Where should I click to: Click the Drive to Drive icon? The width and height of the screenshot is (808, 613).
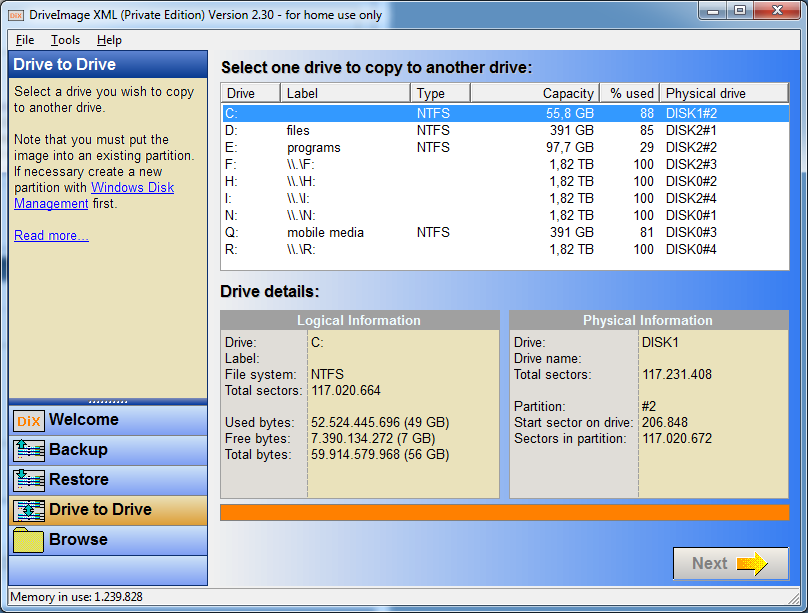[28, 510]
